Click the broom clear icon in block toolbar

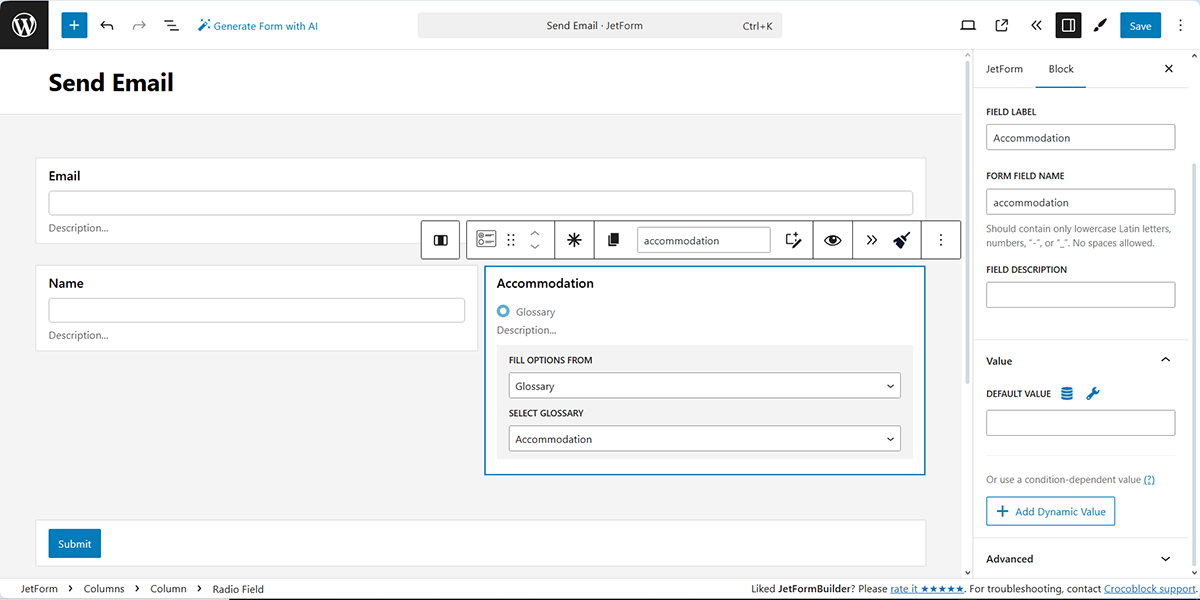[x=902, y=240]
